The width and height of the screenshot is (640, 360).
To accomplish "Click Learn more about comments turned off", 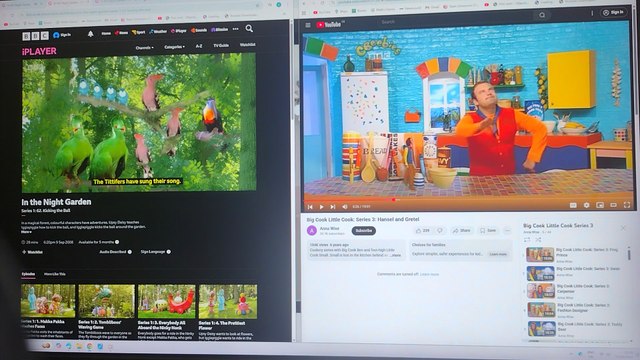I will pyautogui.click(x=429, y=274).
